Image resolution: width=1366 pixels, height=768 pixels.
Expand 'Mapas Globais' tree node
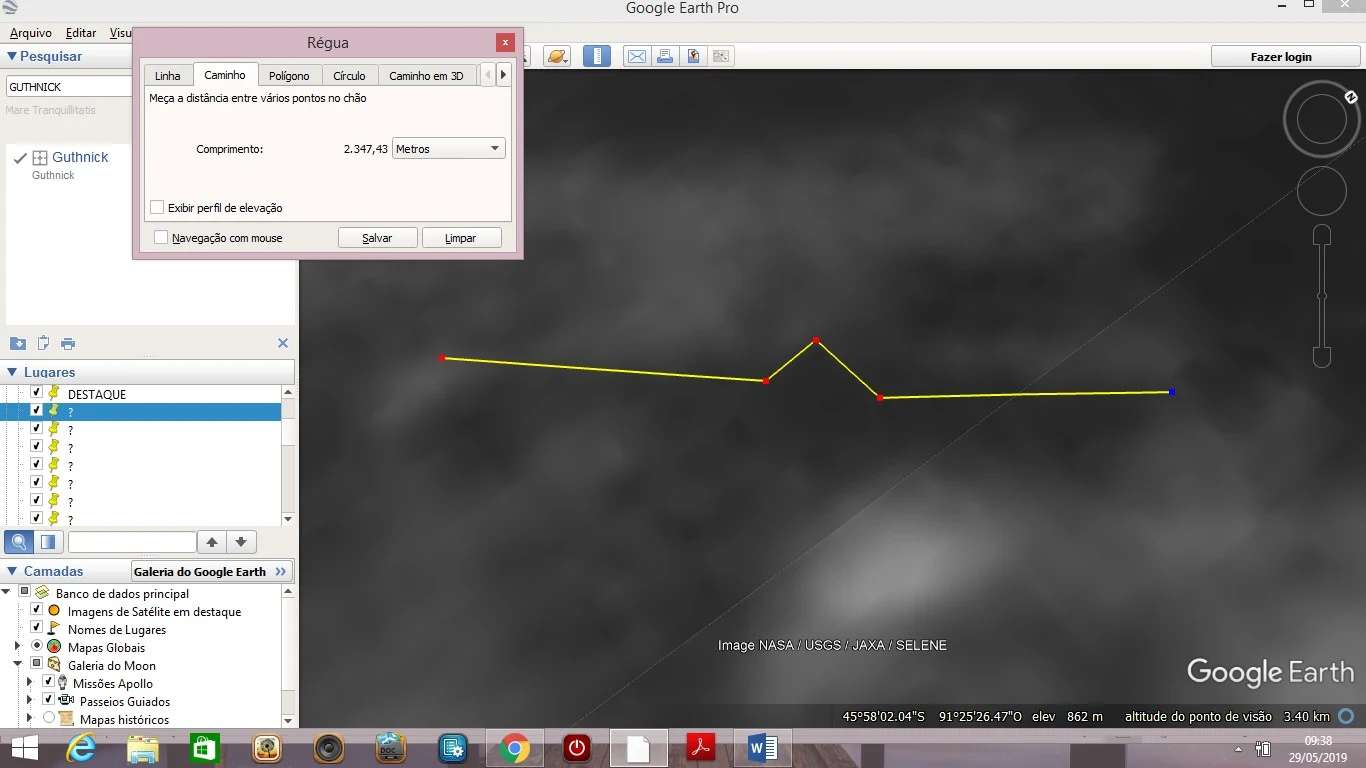click(17, 646)
